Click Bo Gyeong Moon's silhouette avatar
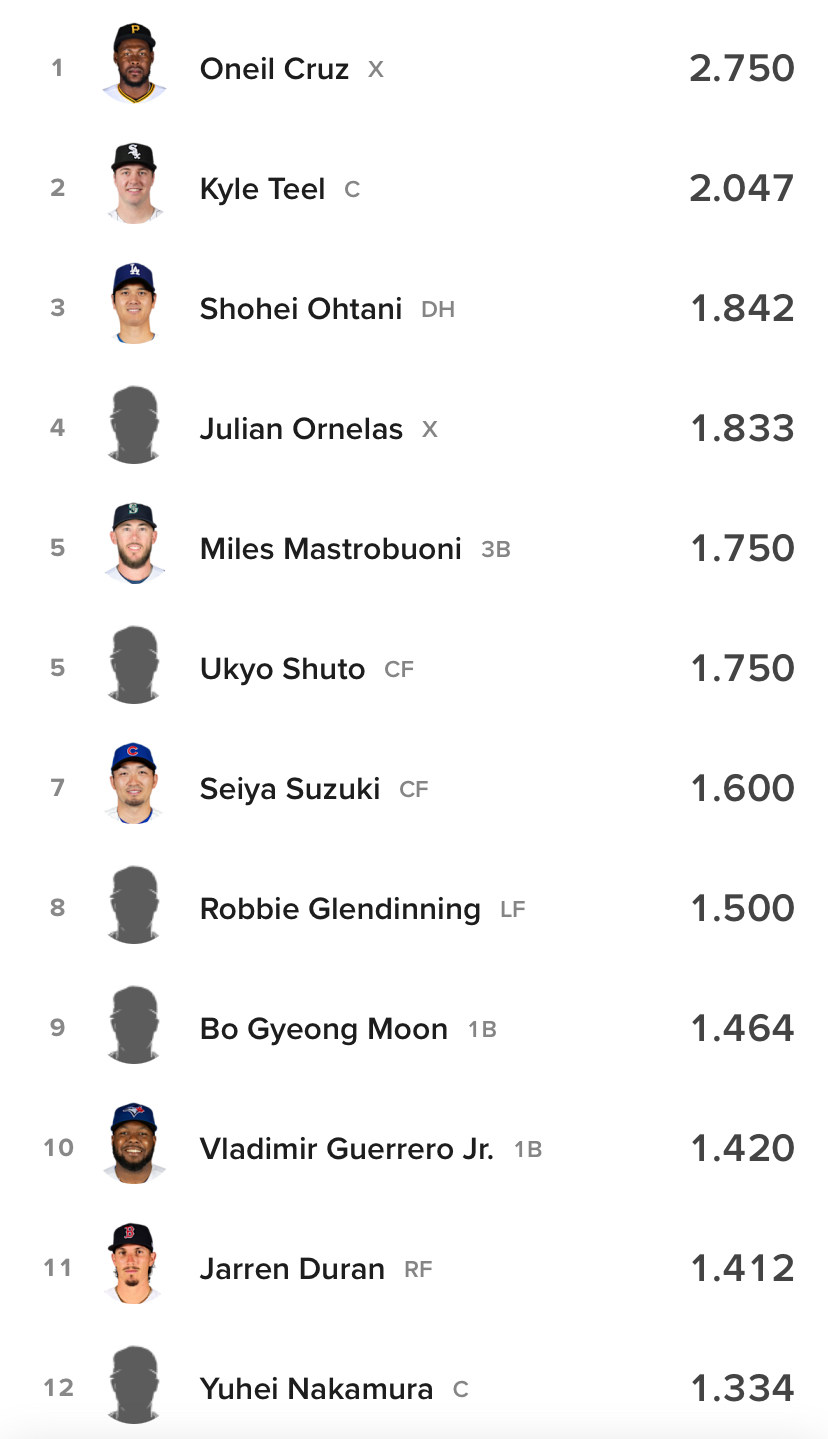Image resolution: width=828 pixels, height=1439 pixels. click(134, 1025)
